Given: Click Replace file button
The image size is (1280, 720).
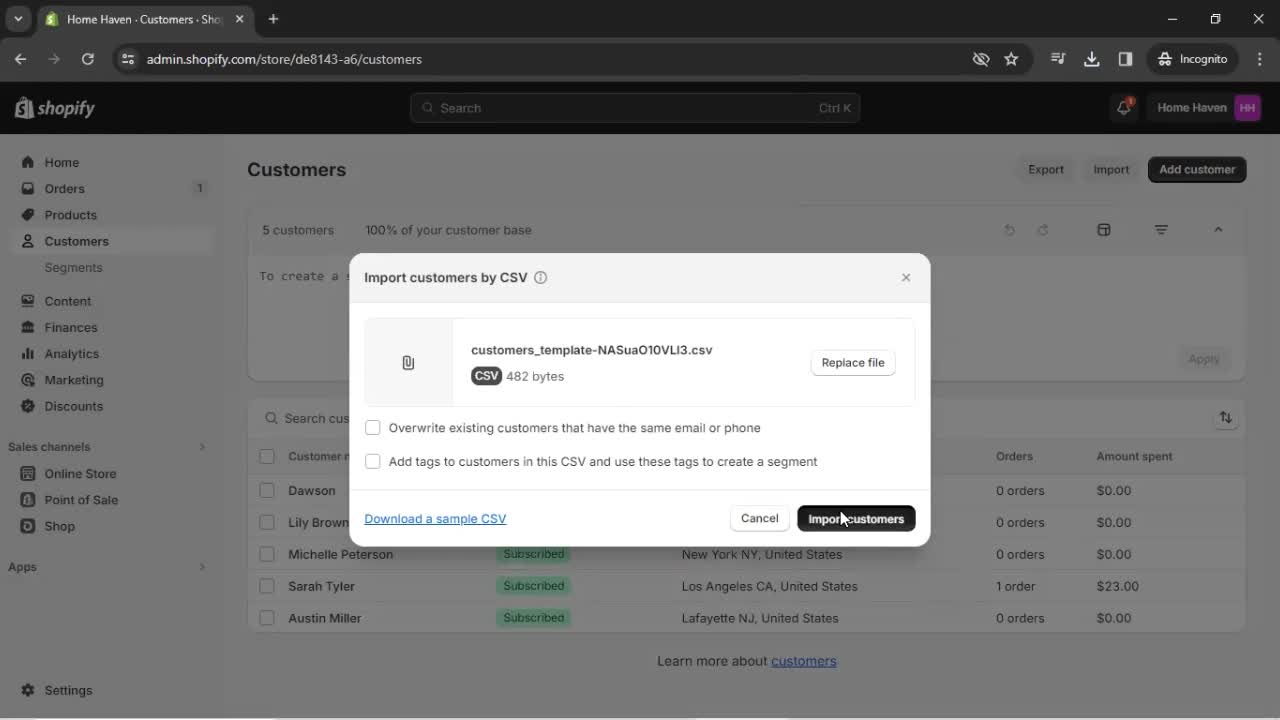Looking at the screenshot, I should [x=853, y=362].
